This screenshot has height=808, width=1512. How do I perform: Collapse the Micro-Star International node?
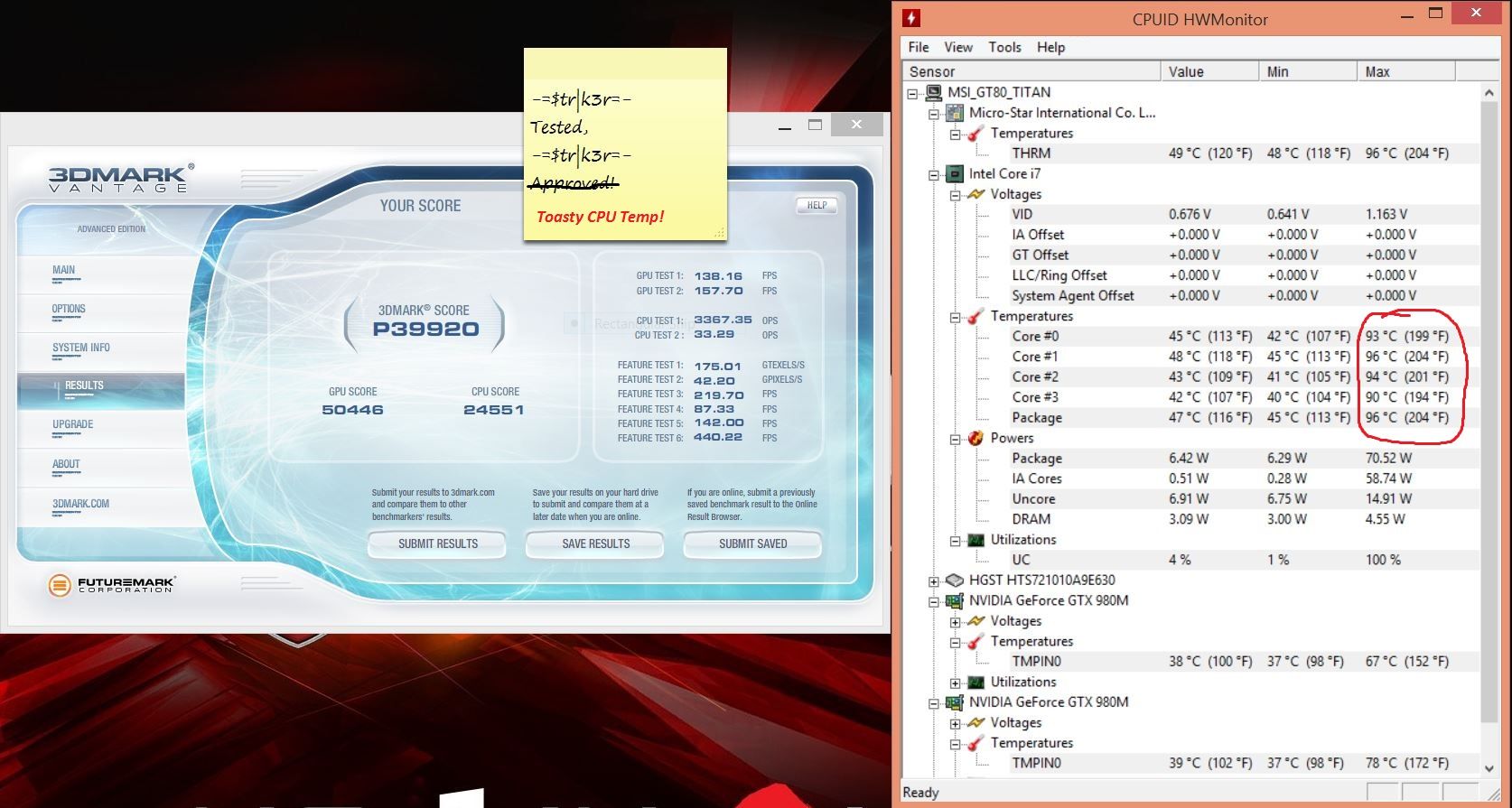tap(934, 114)
